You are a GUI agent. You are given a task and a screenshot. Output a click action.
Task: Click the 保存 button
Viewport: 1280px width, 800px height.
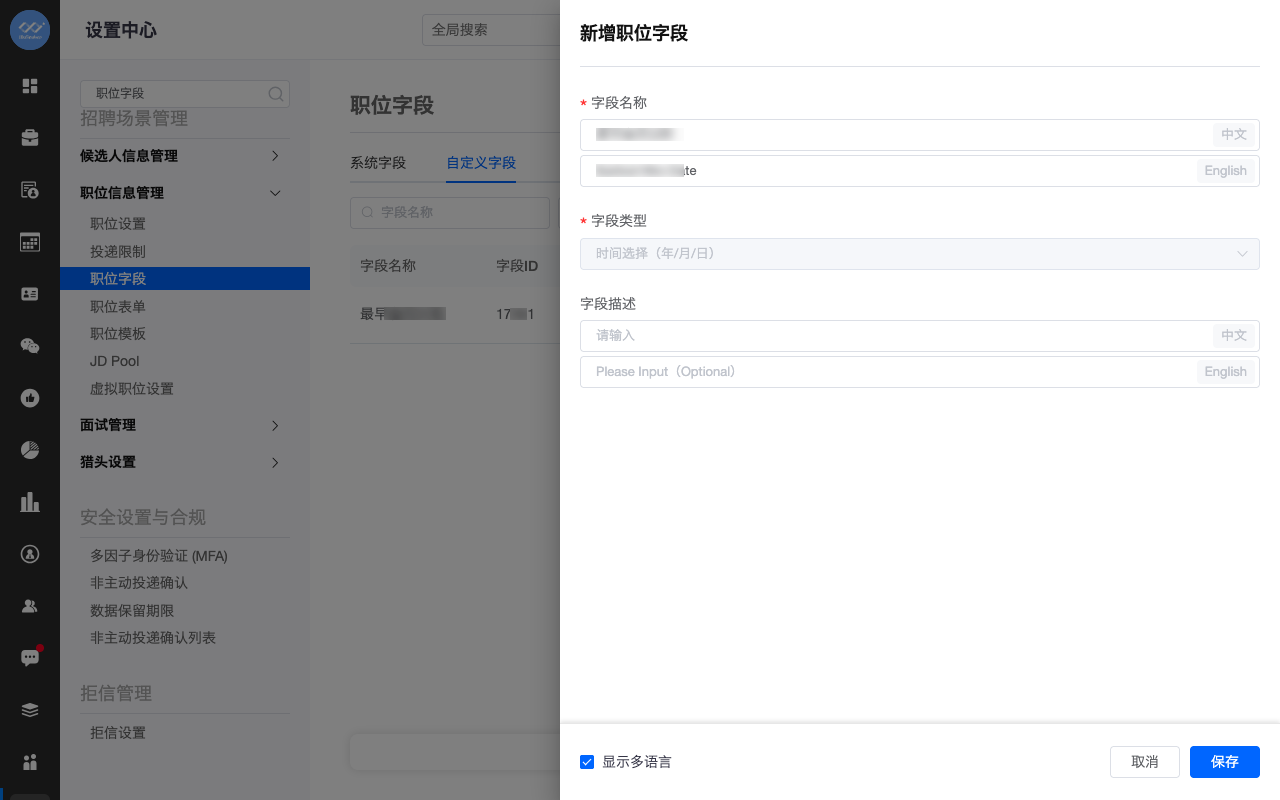(x=1225, y=762)
